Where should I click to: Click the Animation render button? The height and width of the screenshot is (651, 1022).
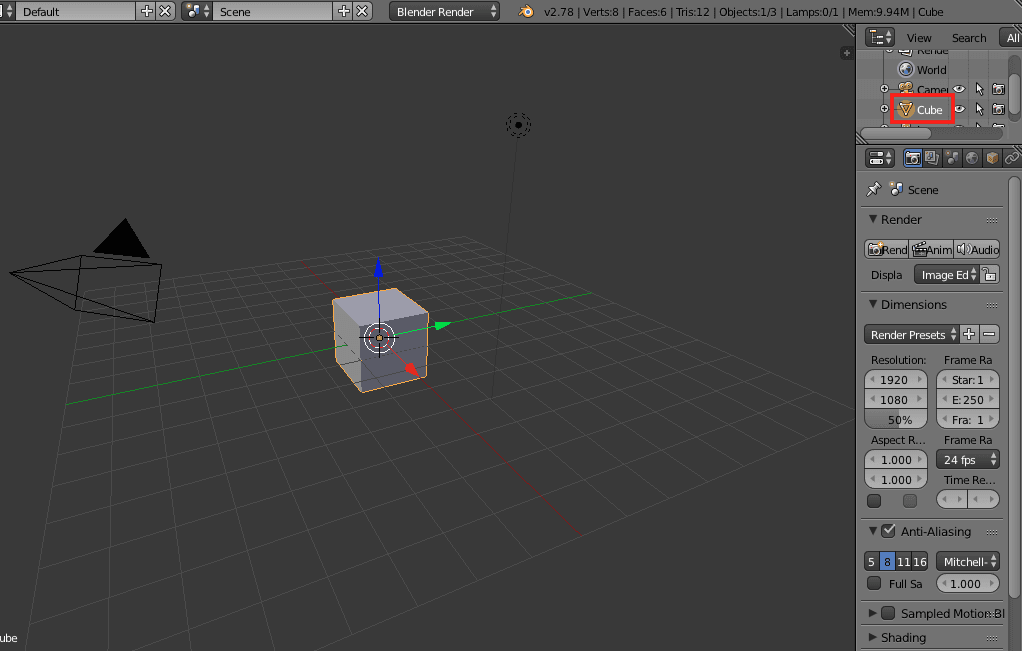[x=931, y=249]
